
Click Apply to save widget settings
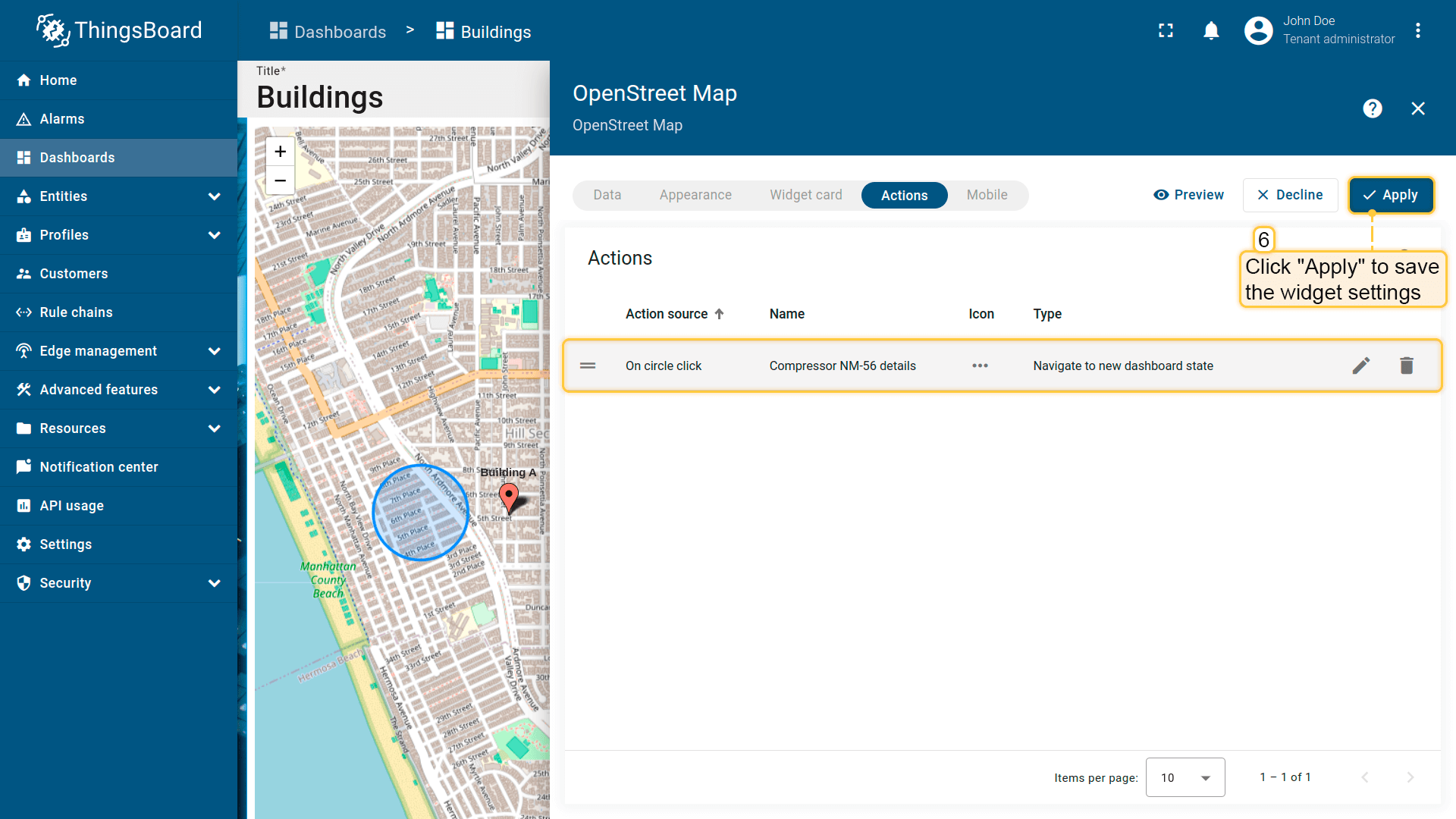[1391, 195]
